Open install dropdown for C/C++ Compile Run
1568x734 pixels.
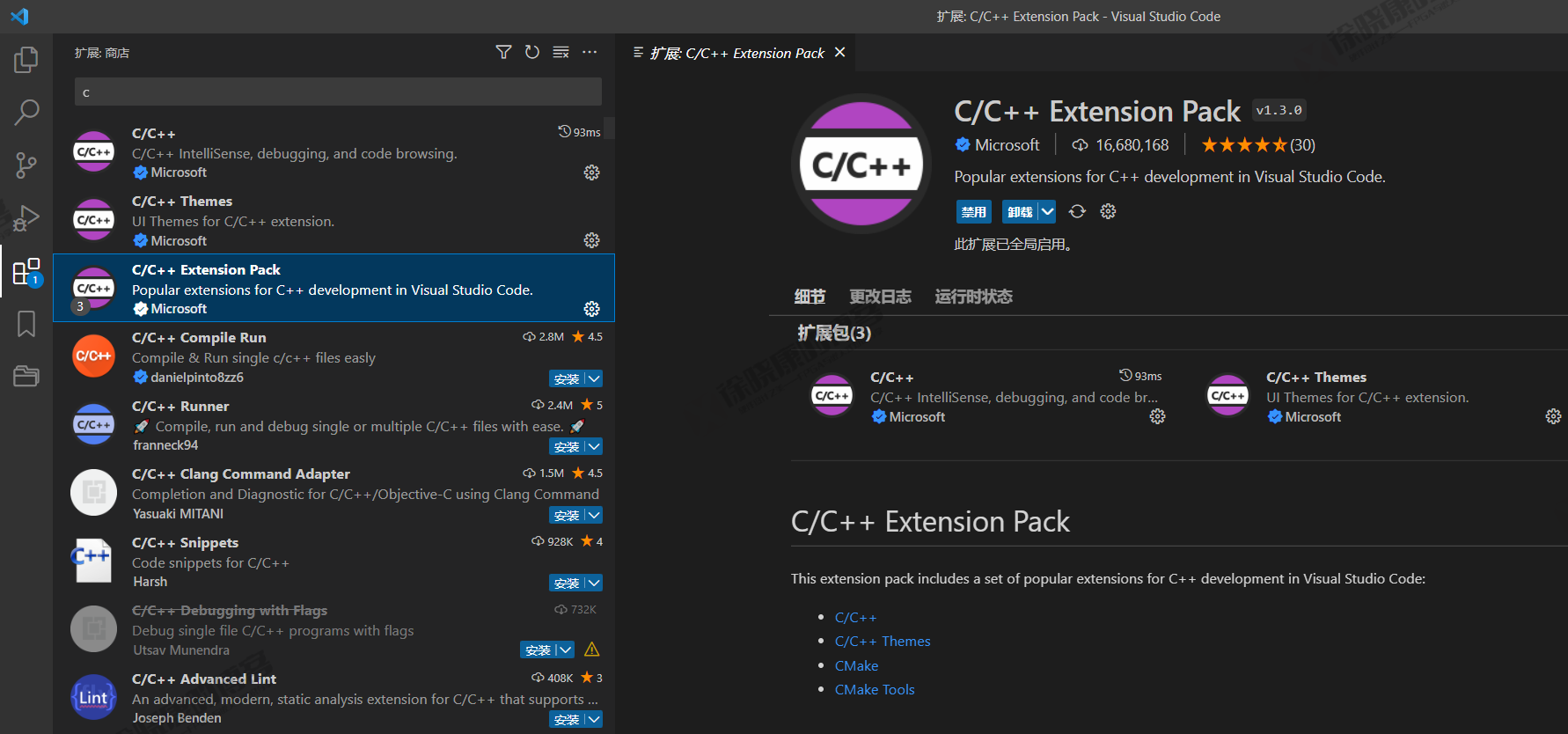coord(594,379)
